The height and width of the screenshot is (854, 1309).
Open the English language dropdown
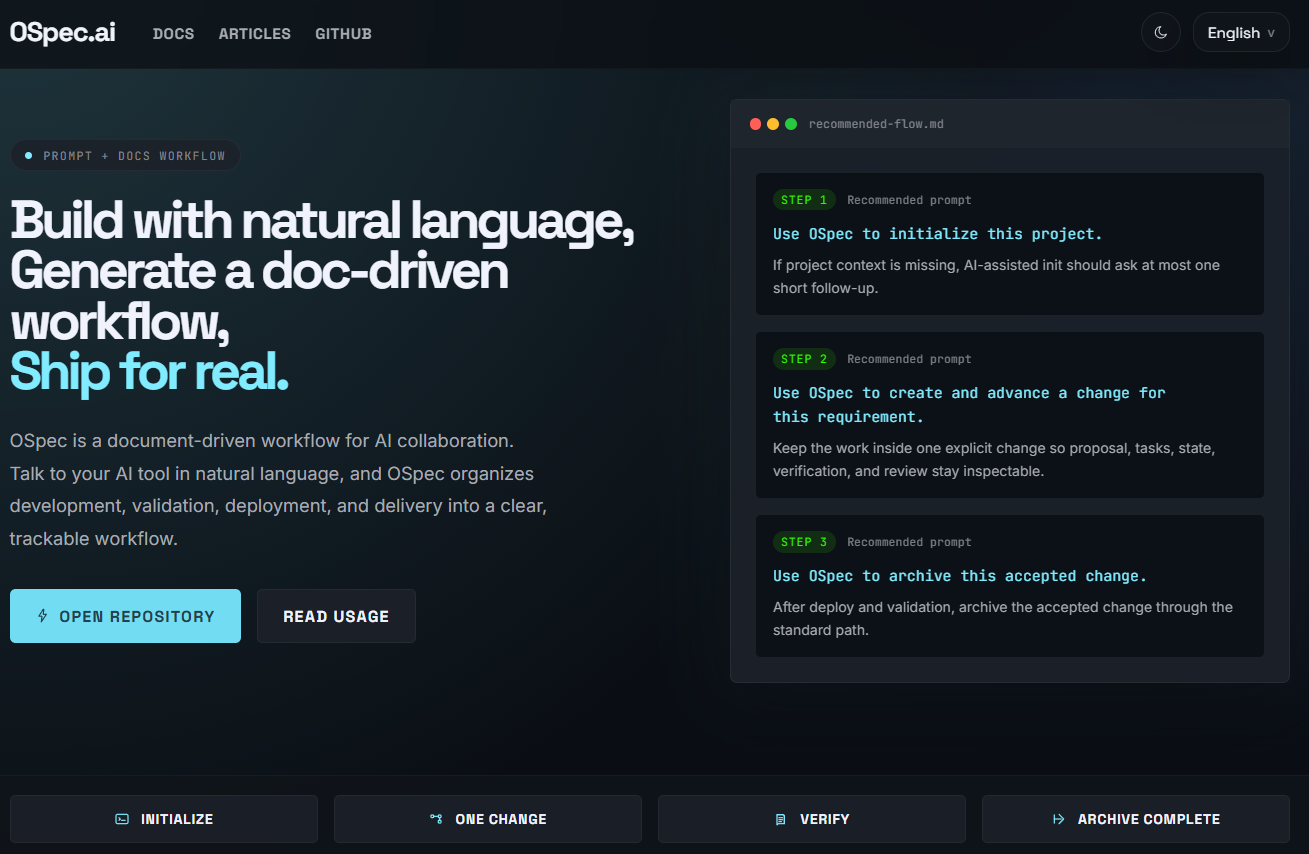[x=1240, y=32]
